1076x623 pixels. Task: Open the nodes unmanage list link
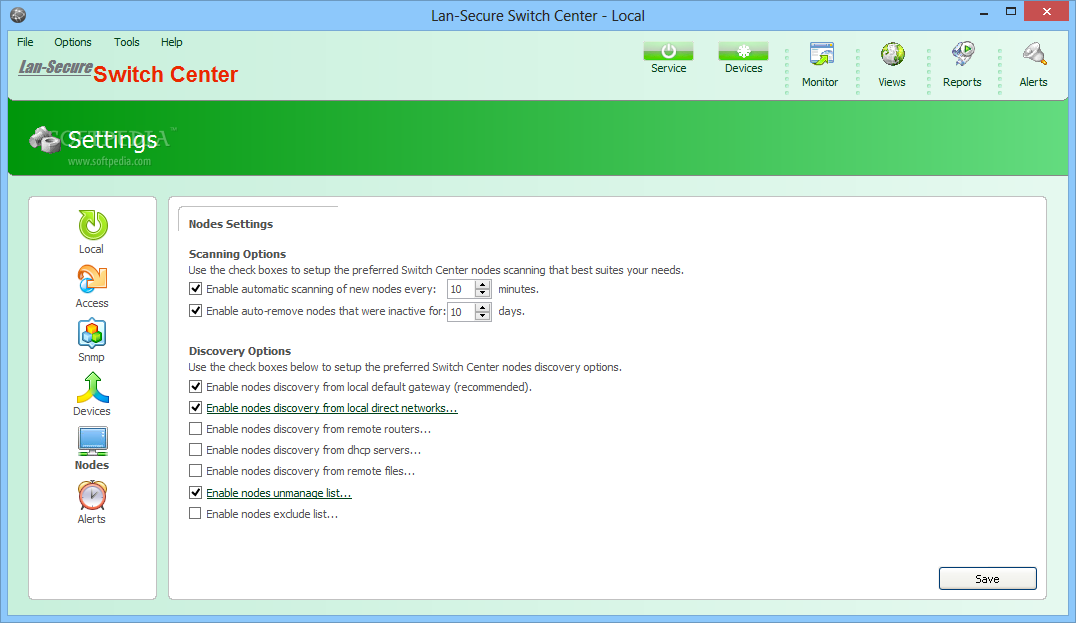279,493
